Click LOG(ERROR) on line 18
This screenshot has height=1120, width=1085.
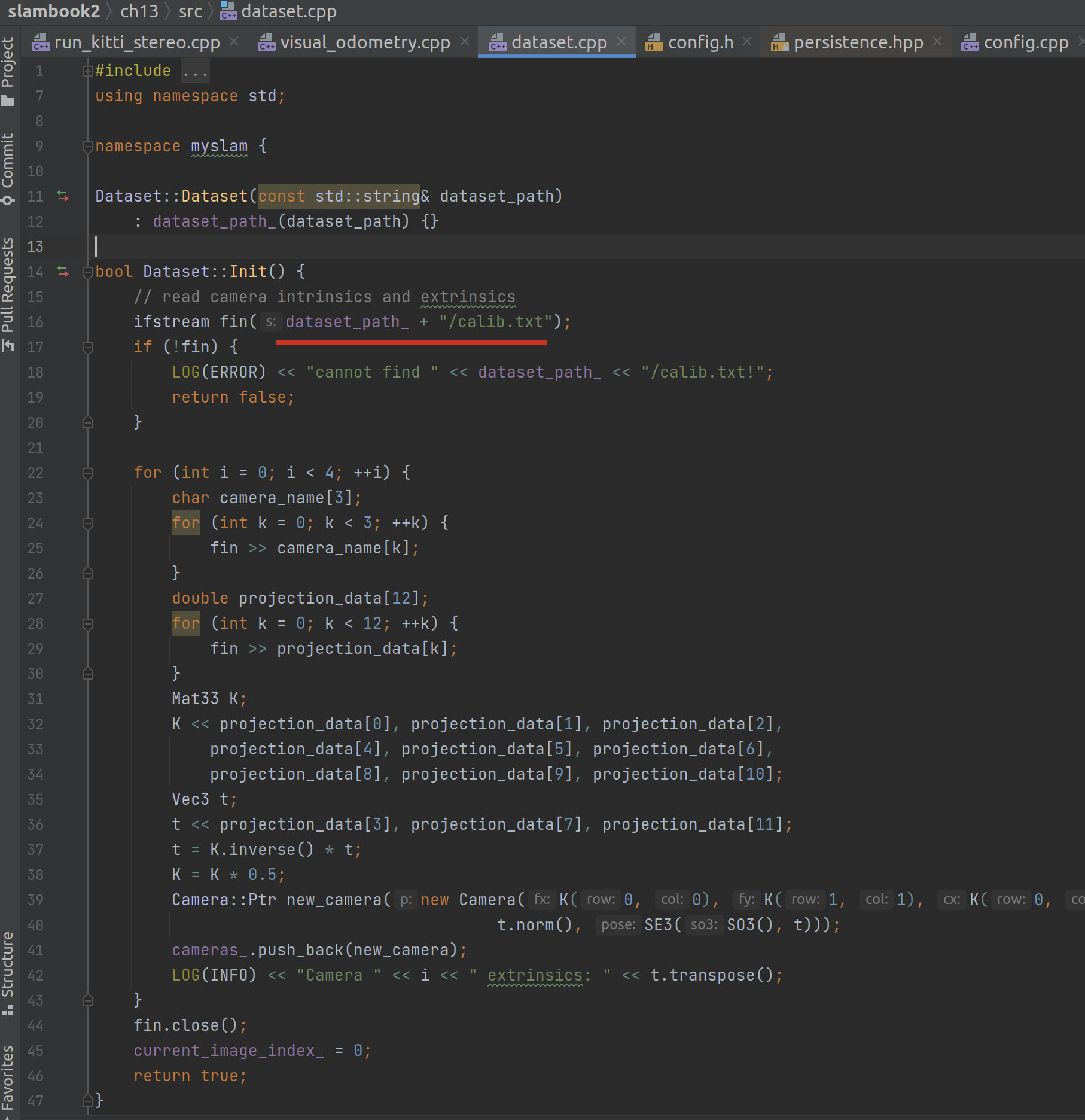219,372
